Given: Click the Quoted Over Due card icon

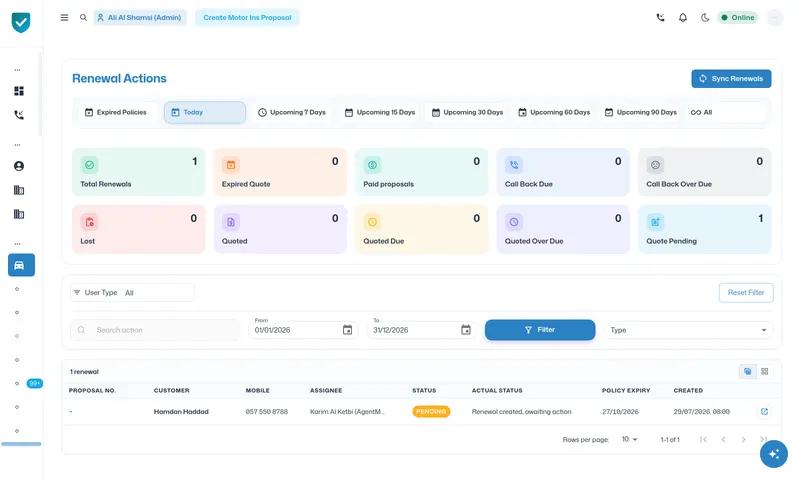Looking at the screenshot, I should tap(514, 222).
